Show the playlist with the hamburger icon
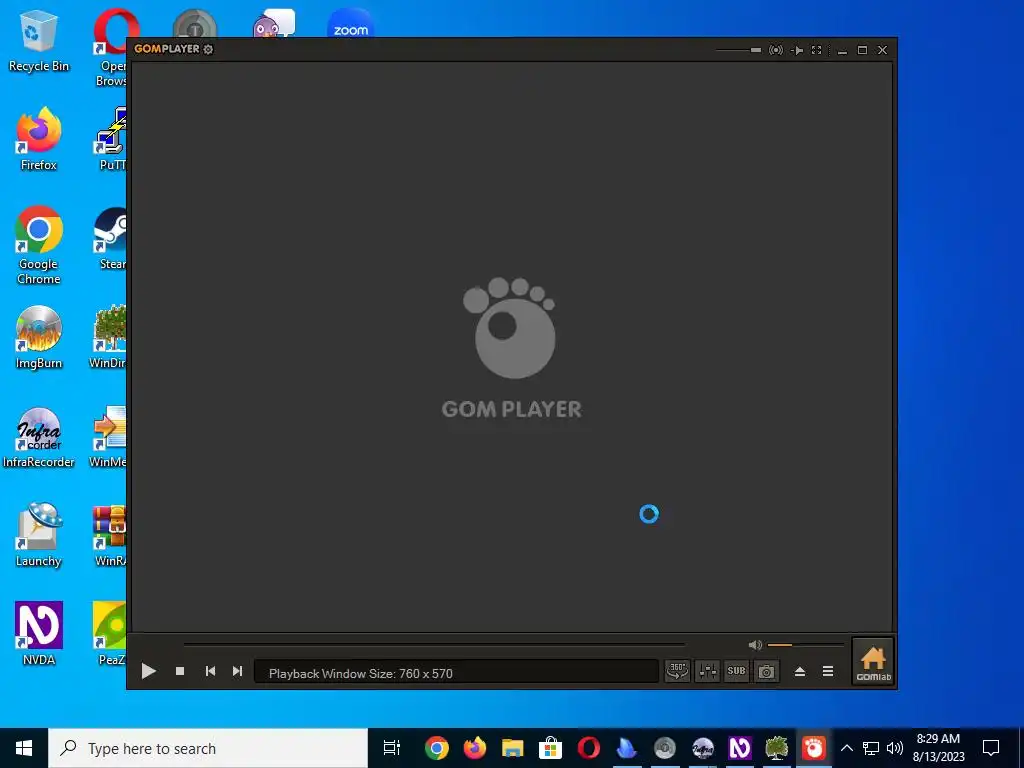This screenshot has width=1024, height=768. tap(828, 671)
